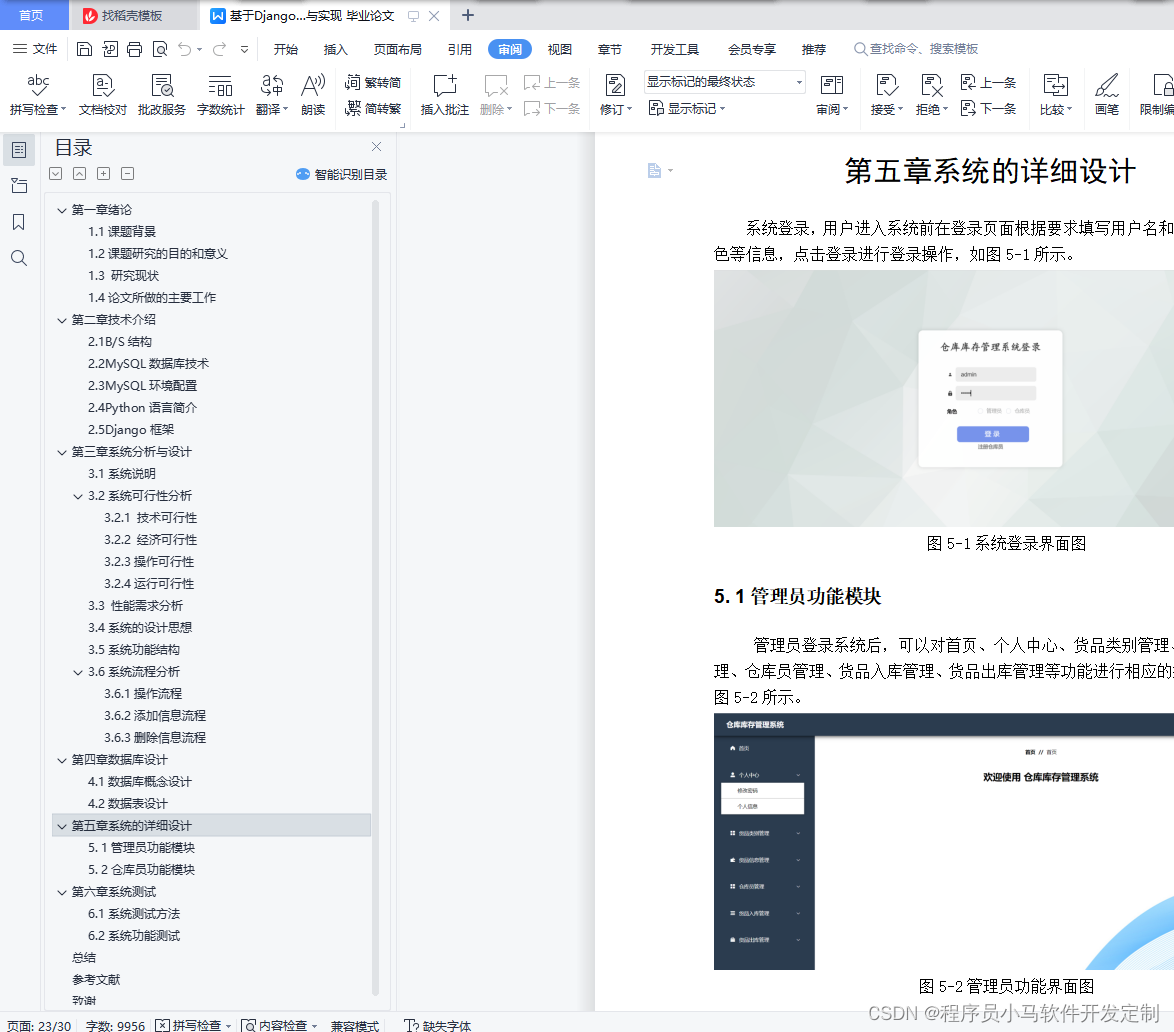The image size is (1174, 1032).
Task: Switch to the 视图 ribbon tab
Action: tap(560, 48)
